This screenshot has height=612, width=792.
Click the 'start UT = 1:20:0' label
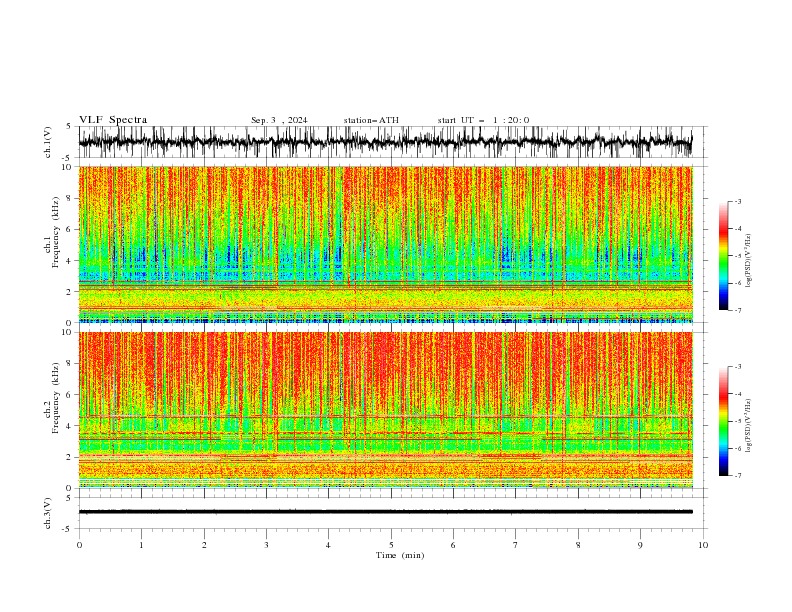[x=483, y=120]
